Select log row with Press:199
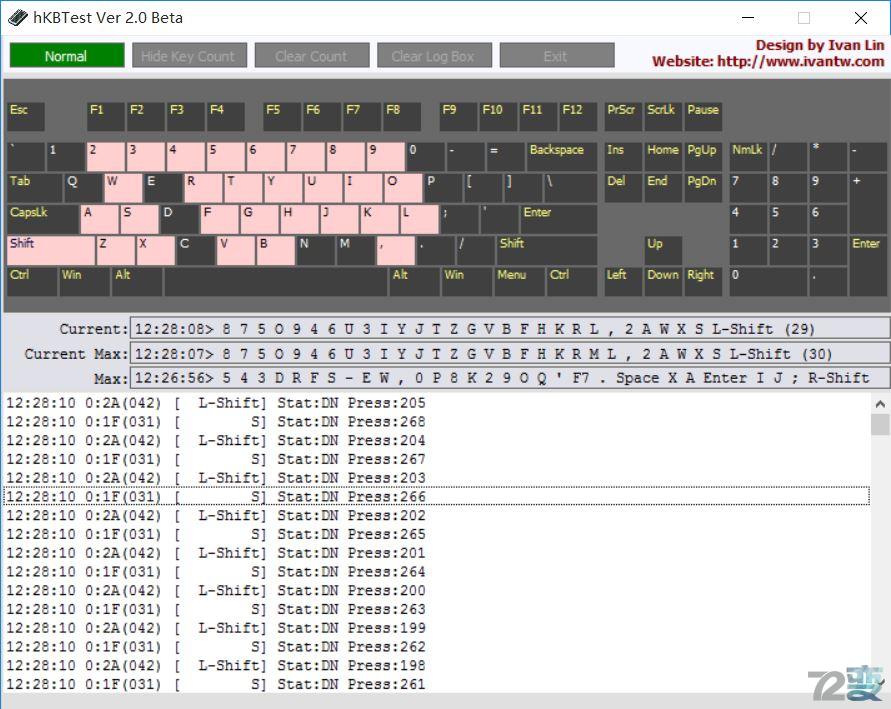891x709 pixels. click(x=436, y=628)
